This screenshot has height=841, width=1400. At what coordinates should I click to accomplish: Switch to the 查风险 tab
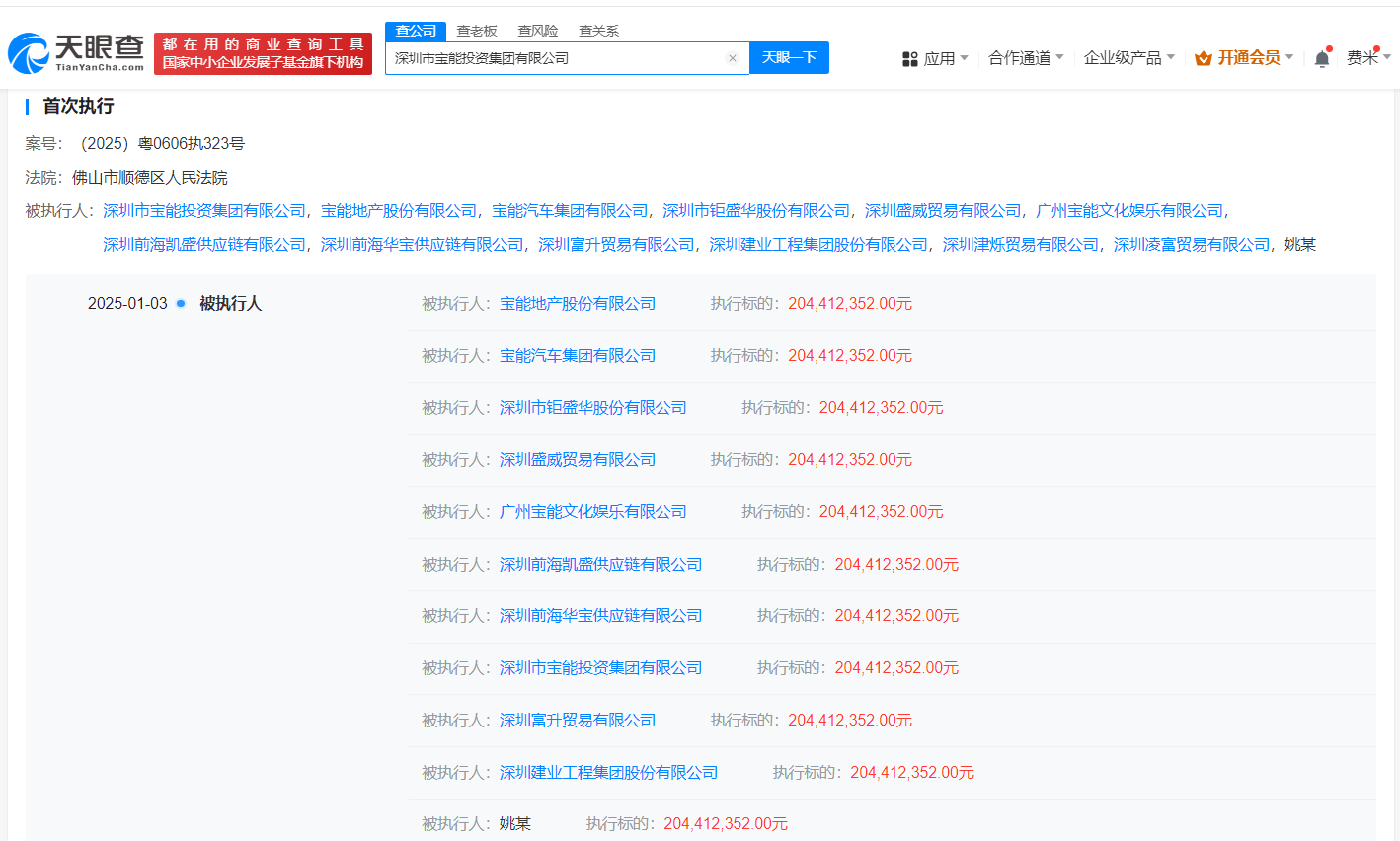point(538,31)
